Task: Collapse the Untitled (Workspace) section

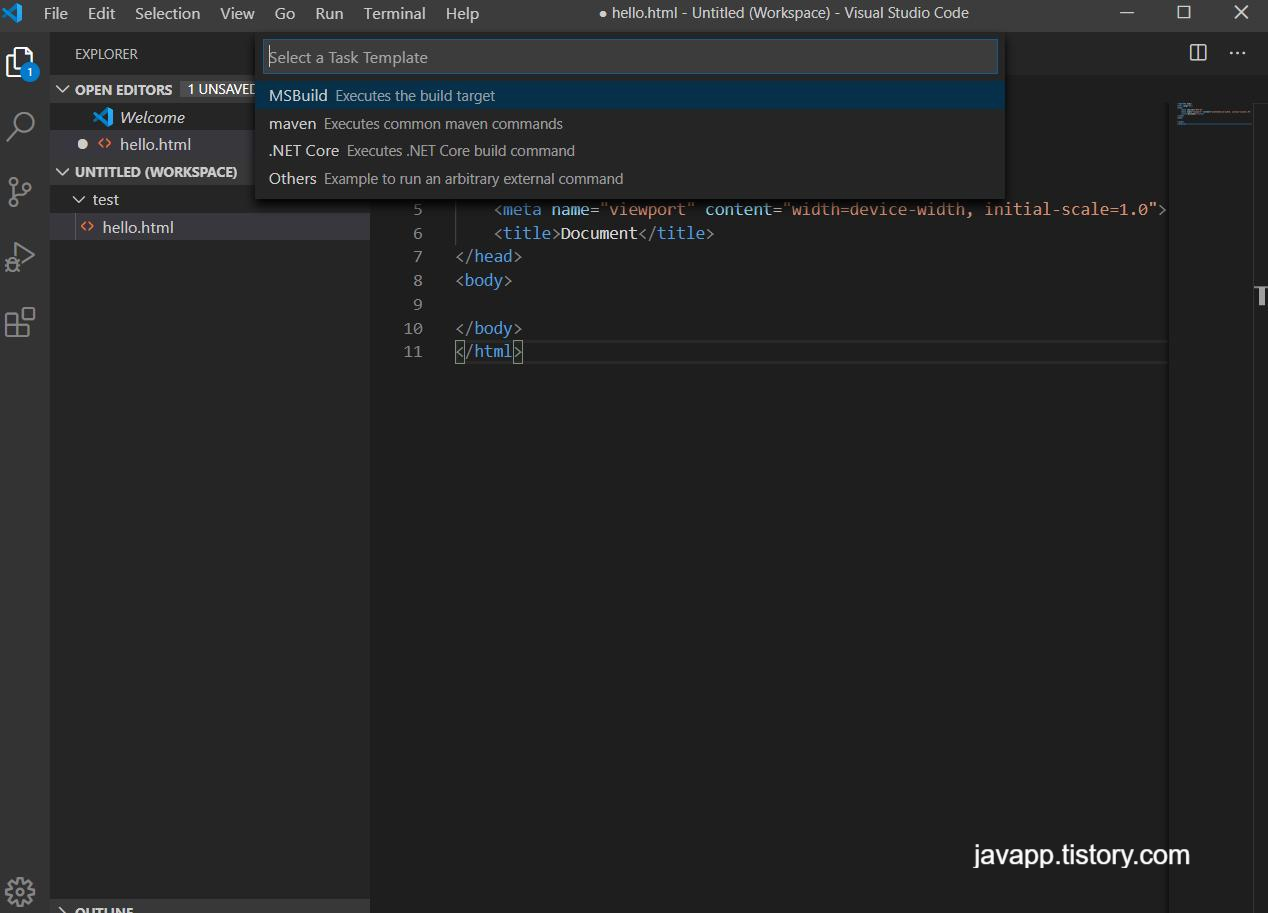Action: pos(64,172)
